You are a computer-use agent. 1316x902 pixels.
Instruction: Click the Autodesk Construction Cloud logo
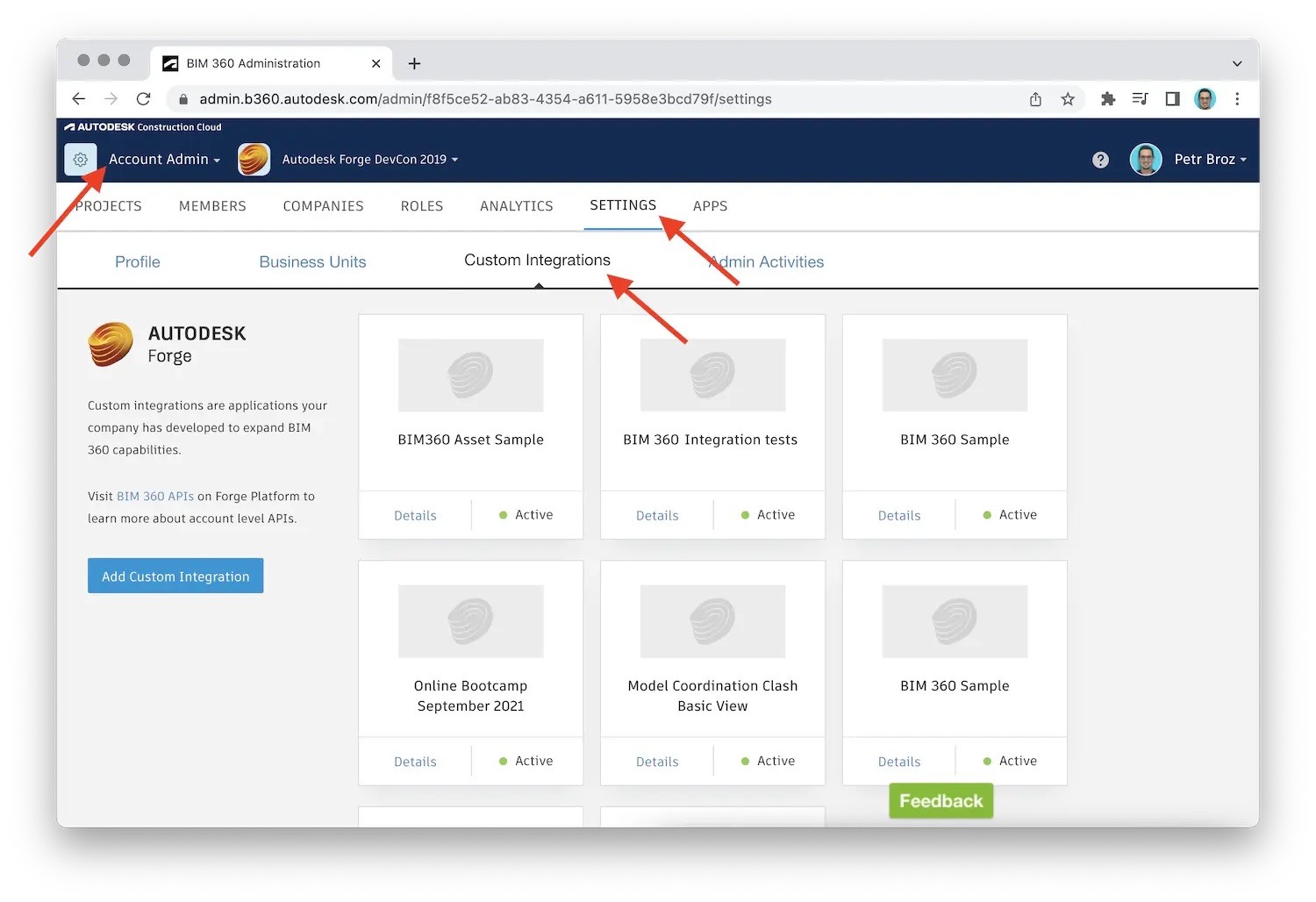(x=142, y=126)
